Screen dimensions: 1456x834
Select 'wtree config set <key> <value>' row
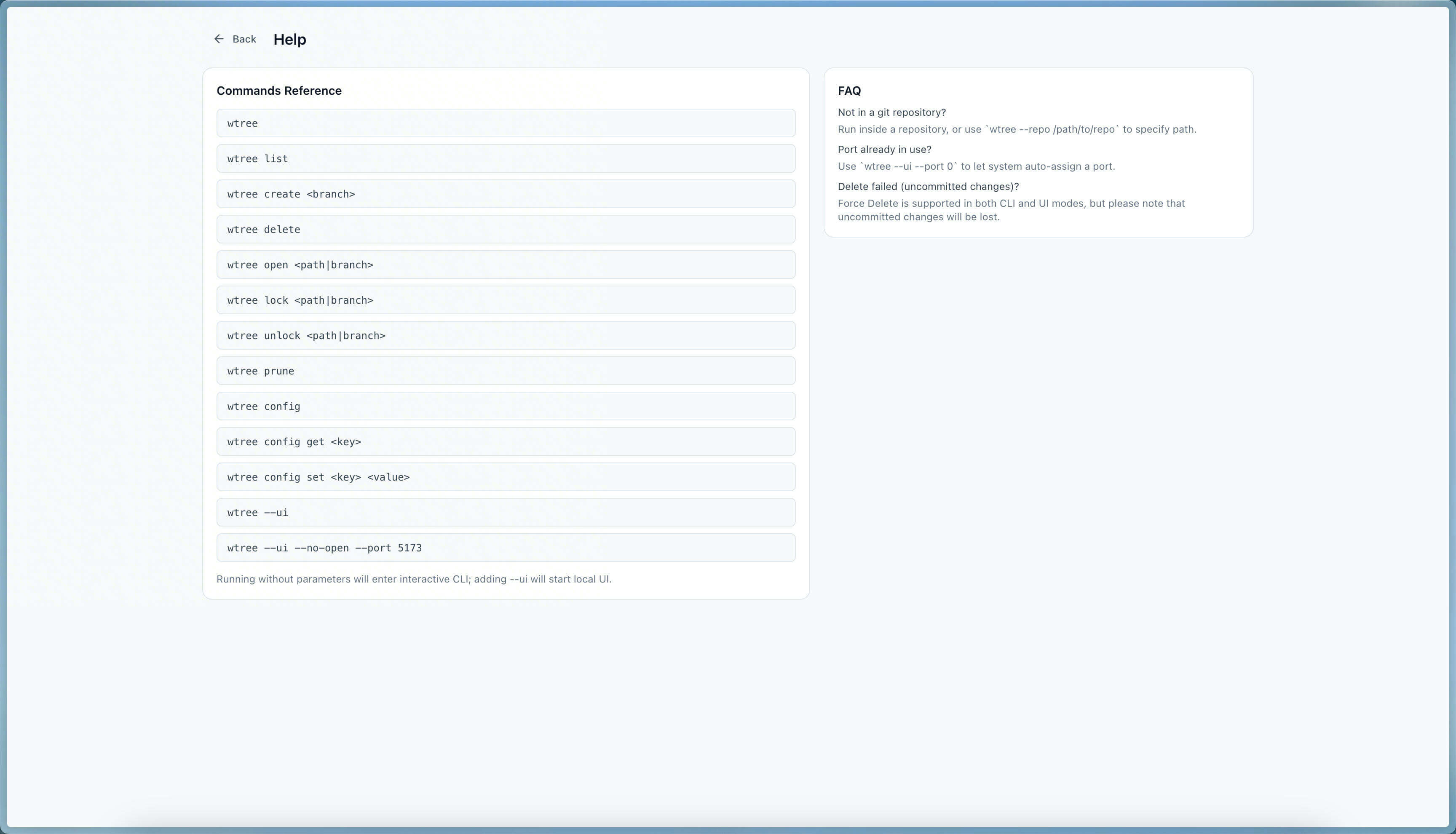pos(505,477)
